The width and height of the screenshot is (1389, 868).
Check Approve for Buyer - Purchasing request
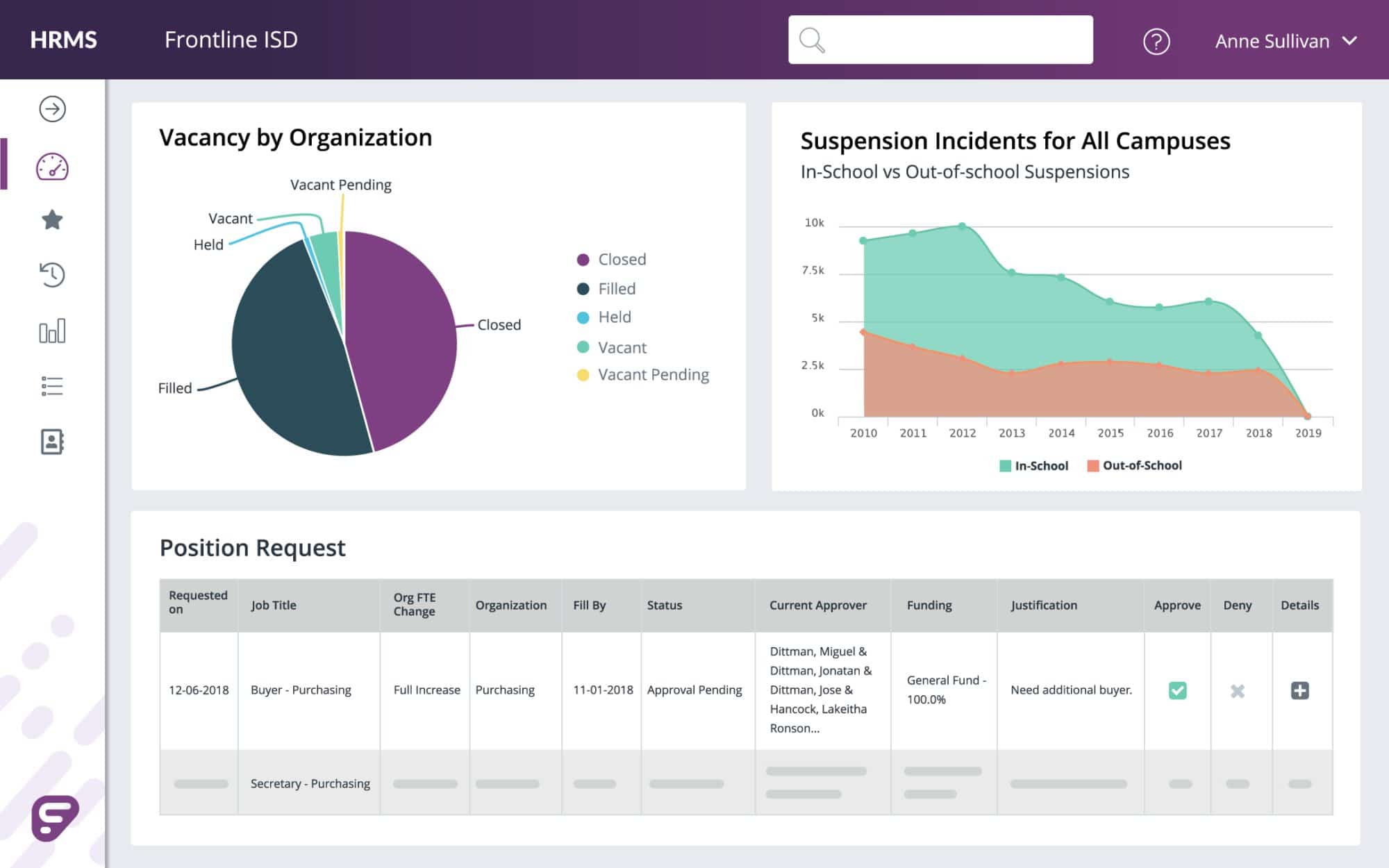pyautogui.click(x=1177, y=690)
